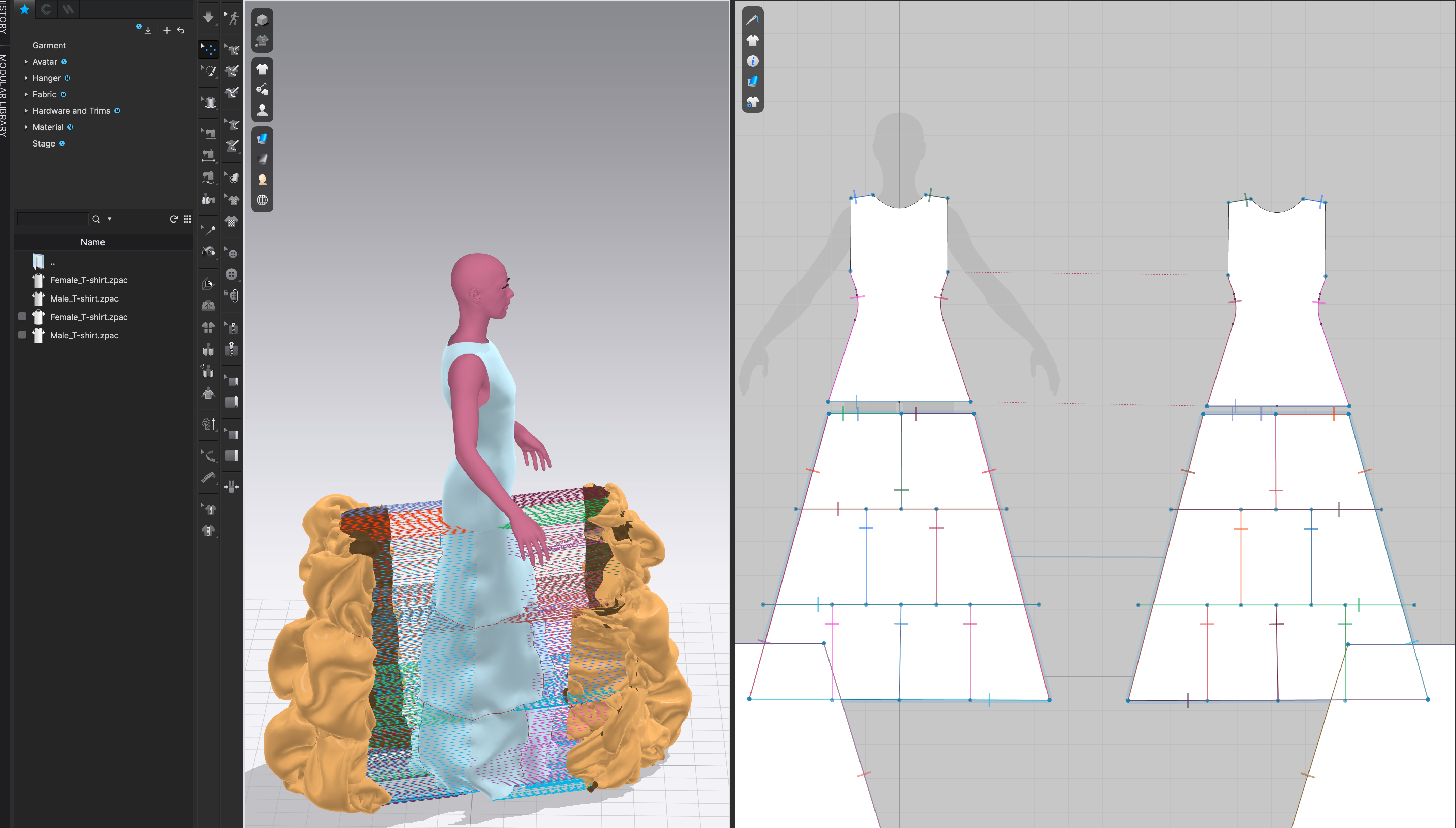Add a folder with the plus button
Image resolution: width=1456 pixels, height=828 pixels.
click(167, 30)
